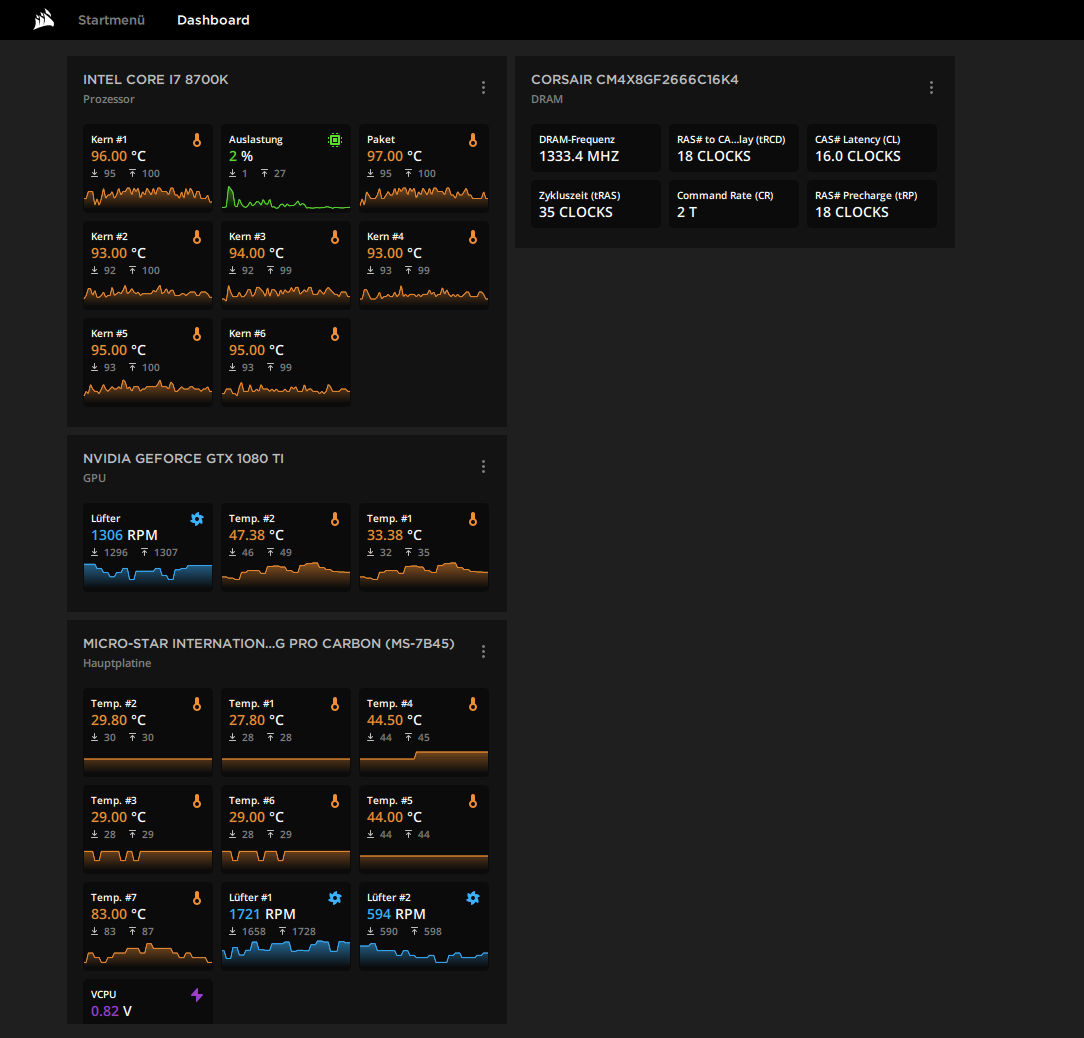
Task: Click thermometer icon on mainboard Temp. #3
Action: click(x=197, y=801)
